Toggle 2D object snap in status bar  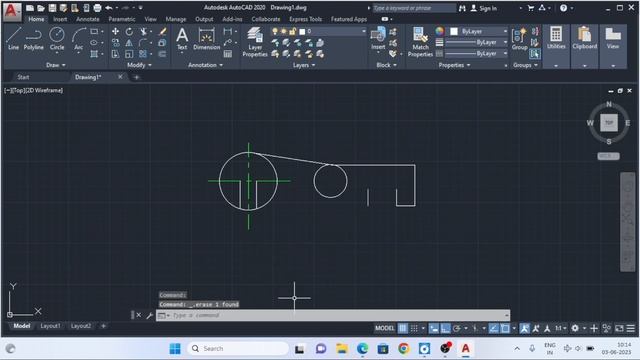(505, 328)
